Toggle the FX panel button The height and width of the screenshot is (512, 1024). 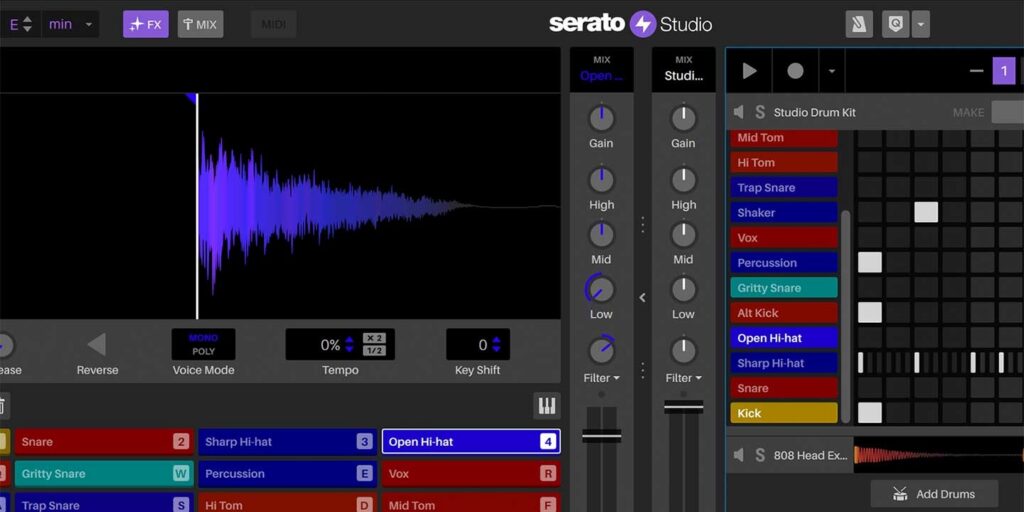pos(146,25)
